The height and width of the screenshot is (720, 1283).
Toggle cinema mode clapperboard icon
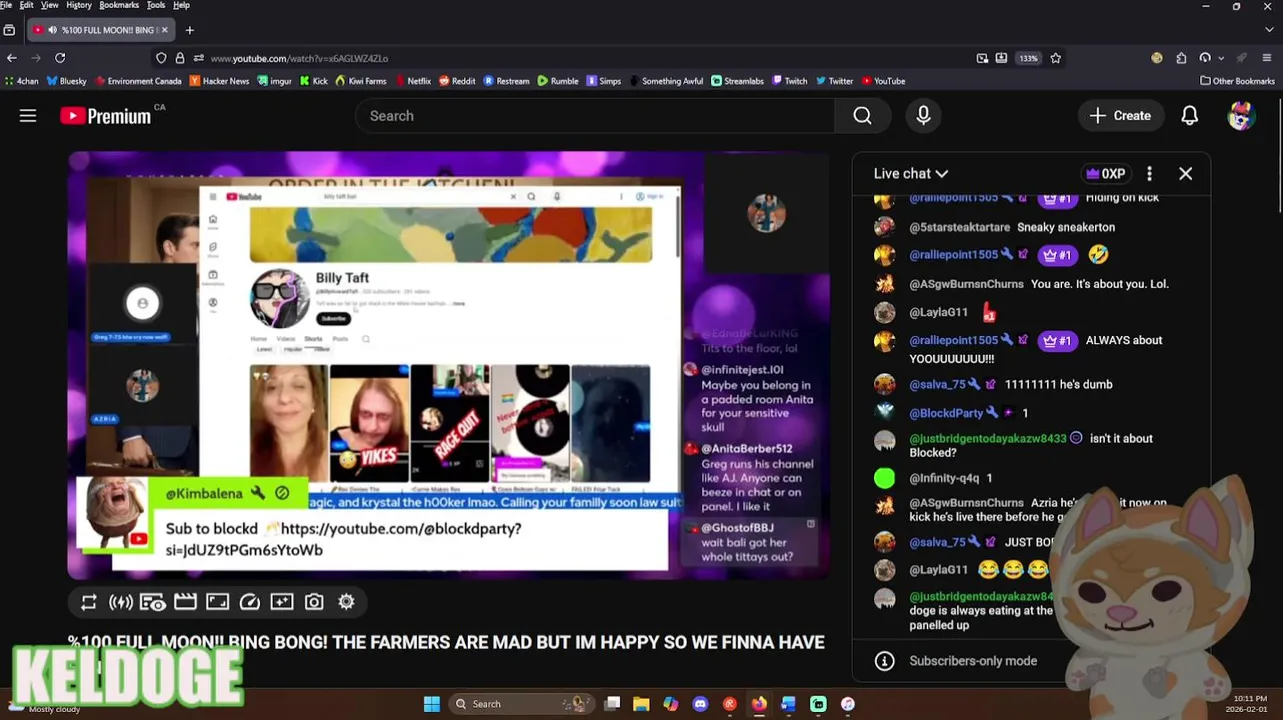point(185,602)
